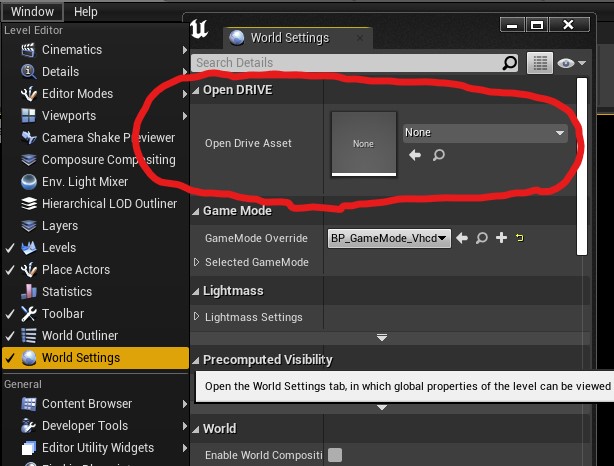This screenshot has height=466, width=614.
Task: Open the Content Browser submenu arrow
Action: coord(184,404)
